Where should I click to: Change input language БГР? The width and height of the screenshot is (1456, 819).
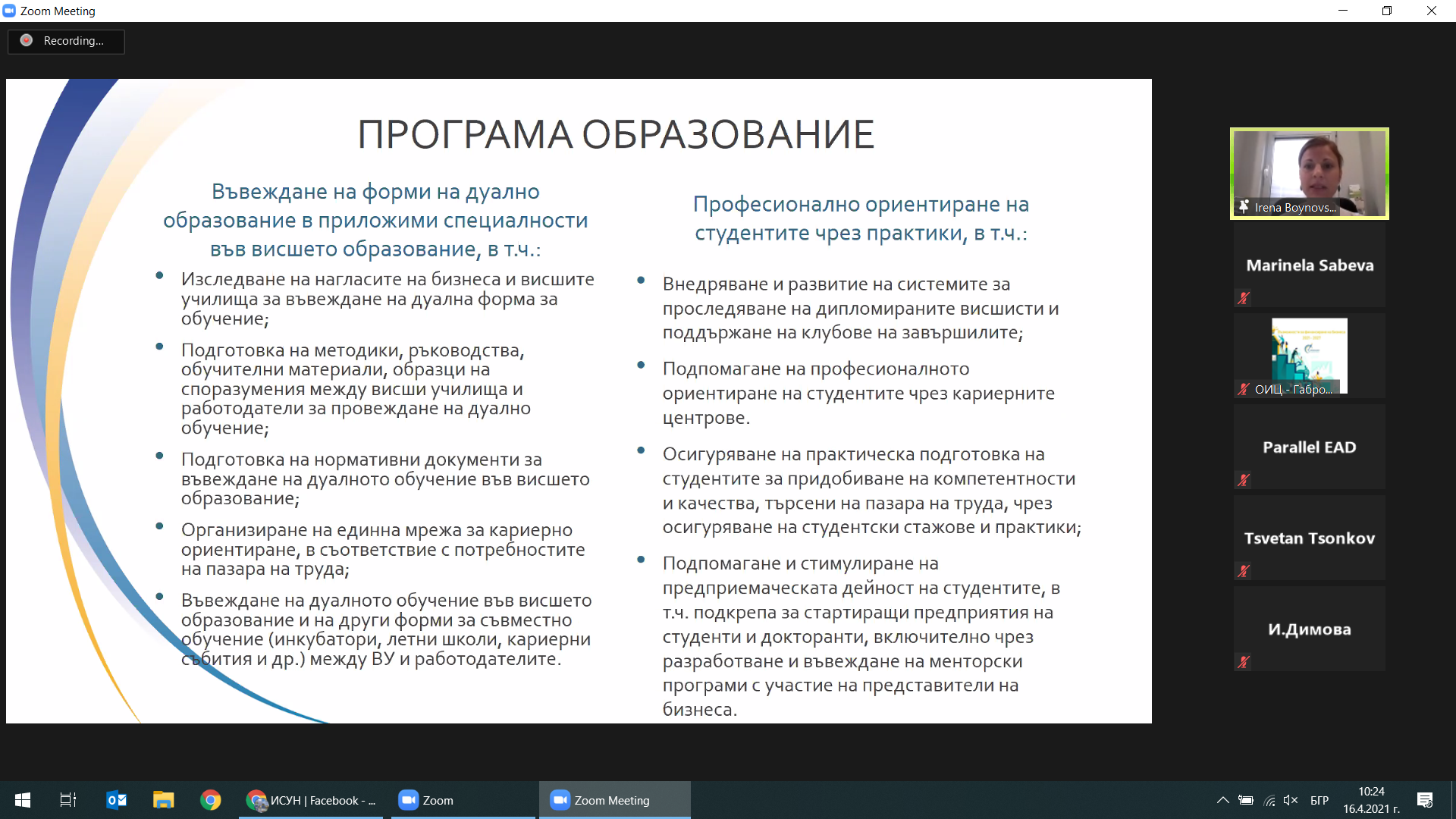pos(1319,800)
